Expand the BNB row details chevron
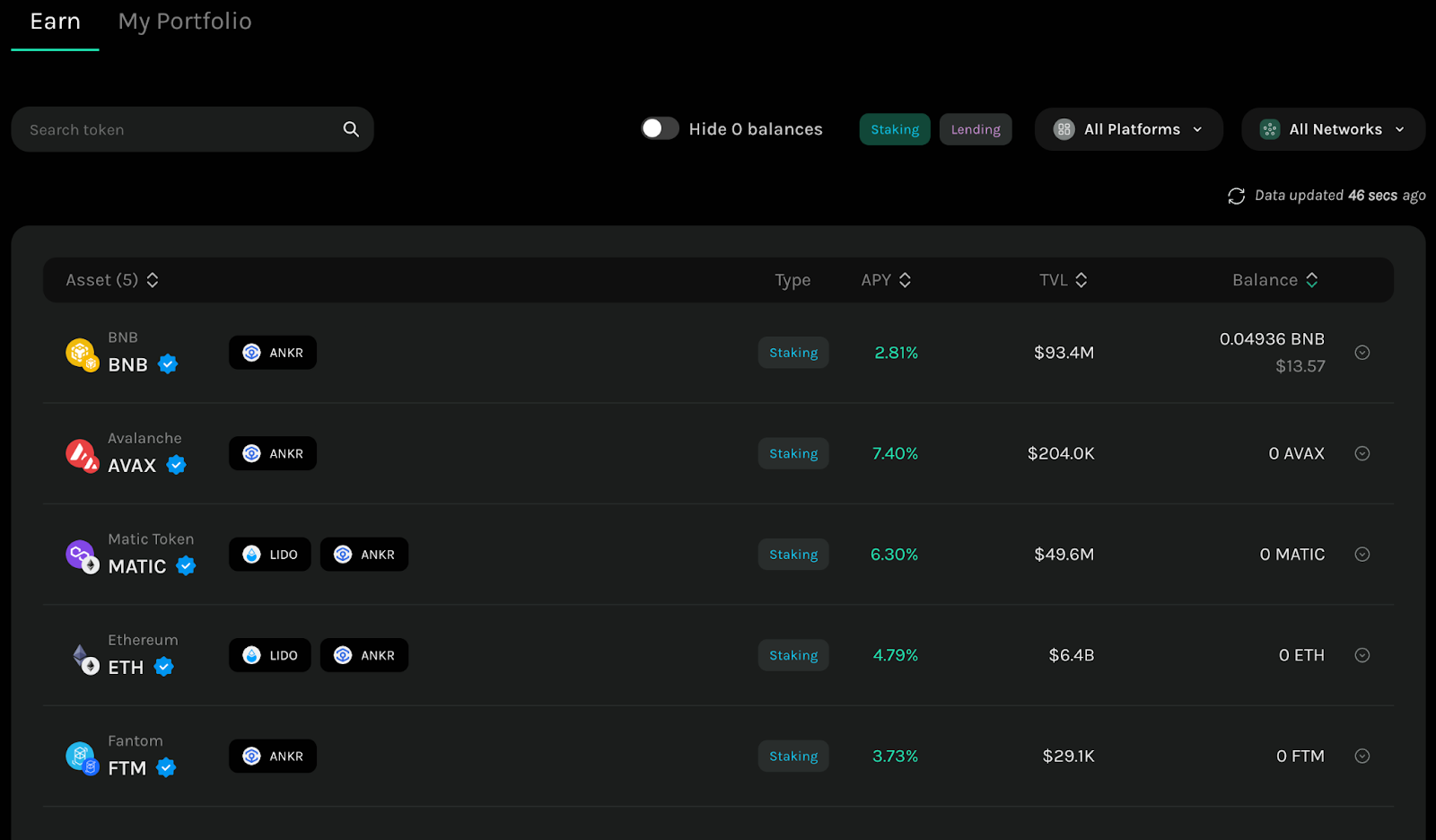Viewport: 1436px width, 840px height. click(x=1362, y=353)
